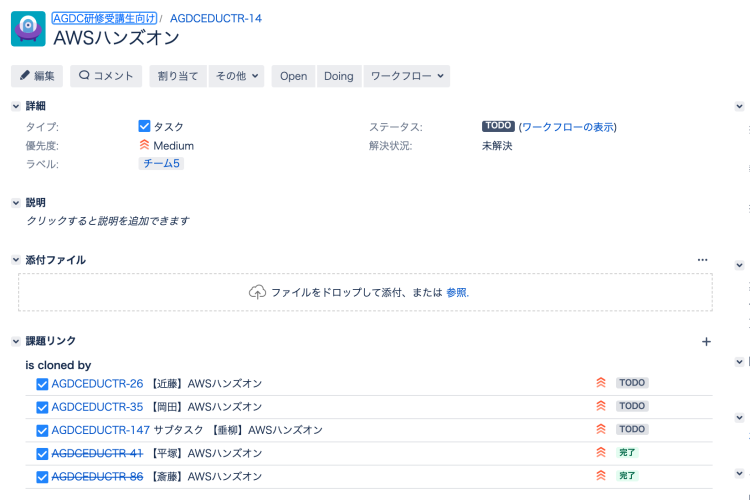The height and width of the screenshot is (500, 750).
Task: Collapse the 課題リンク section
Action: click(x=16, y=341)
